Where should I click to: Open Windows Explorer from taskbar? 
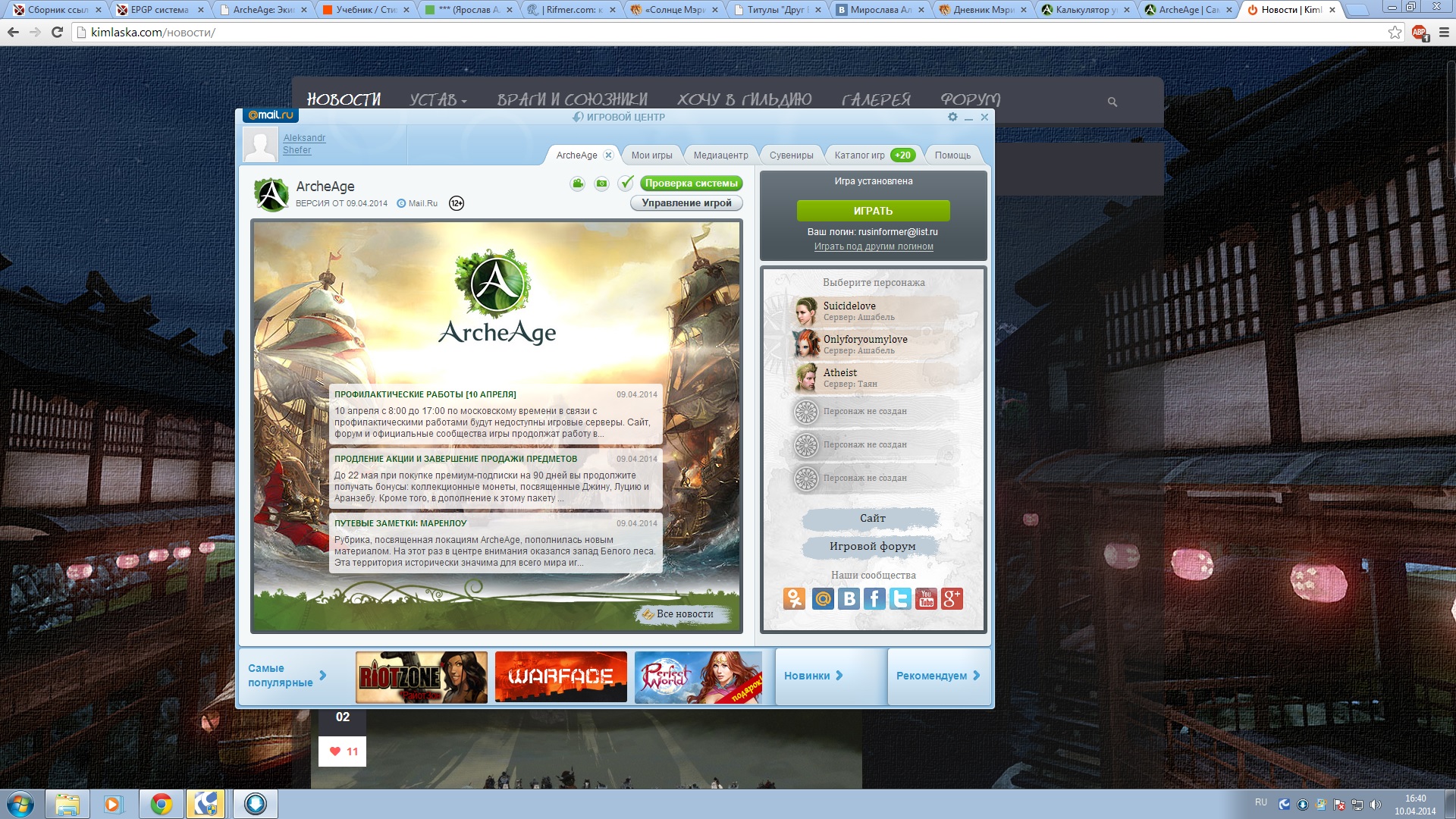(67, 804)
